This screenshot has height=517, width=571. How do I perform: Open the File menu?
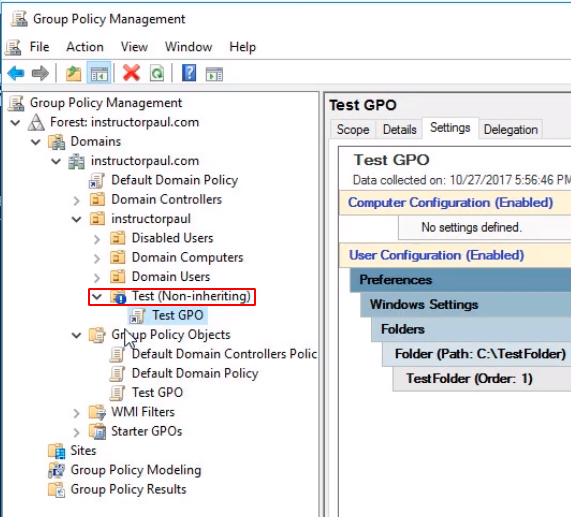tap(39, 47)
